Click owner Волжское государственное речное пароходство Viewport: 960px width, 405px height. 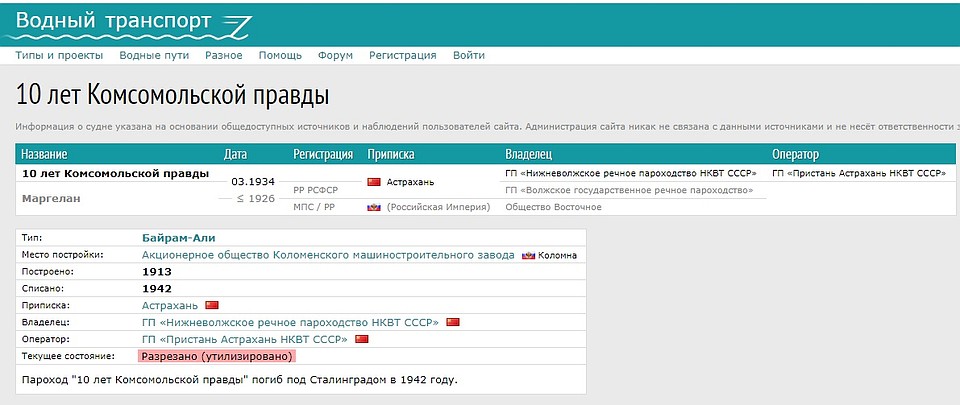[629, 190]
